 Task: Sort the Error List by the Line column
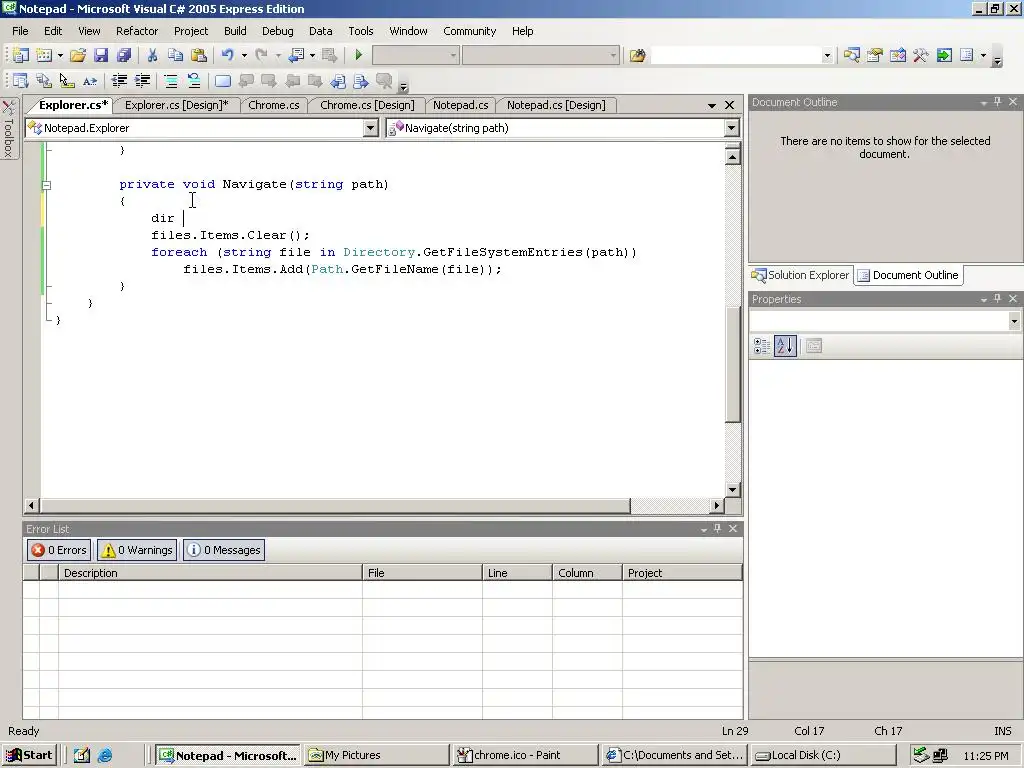[517, 573]
